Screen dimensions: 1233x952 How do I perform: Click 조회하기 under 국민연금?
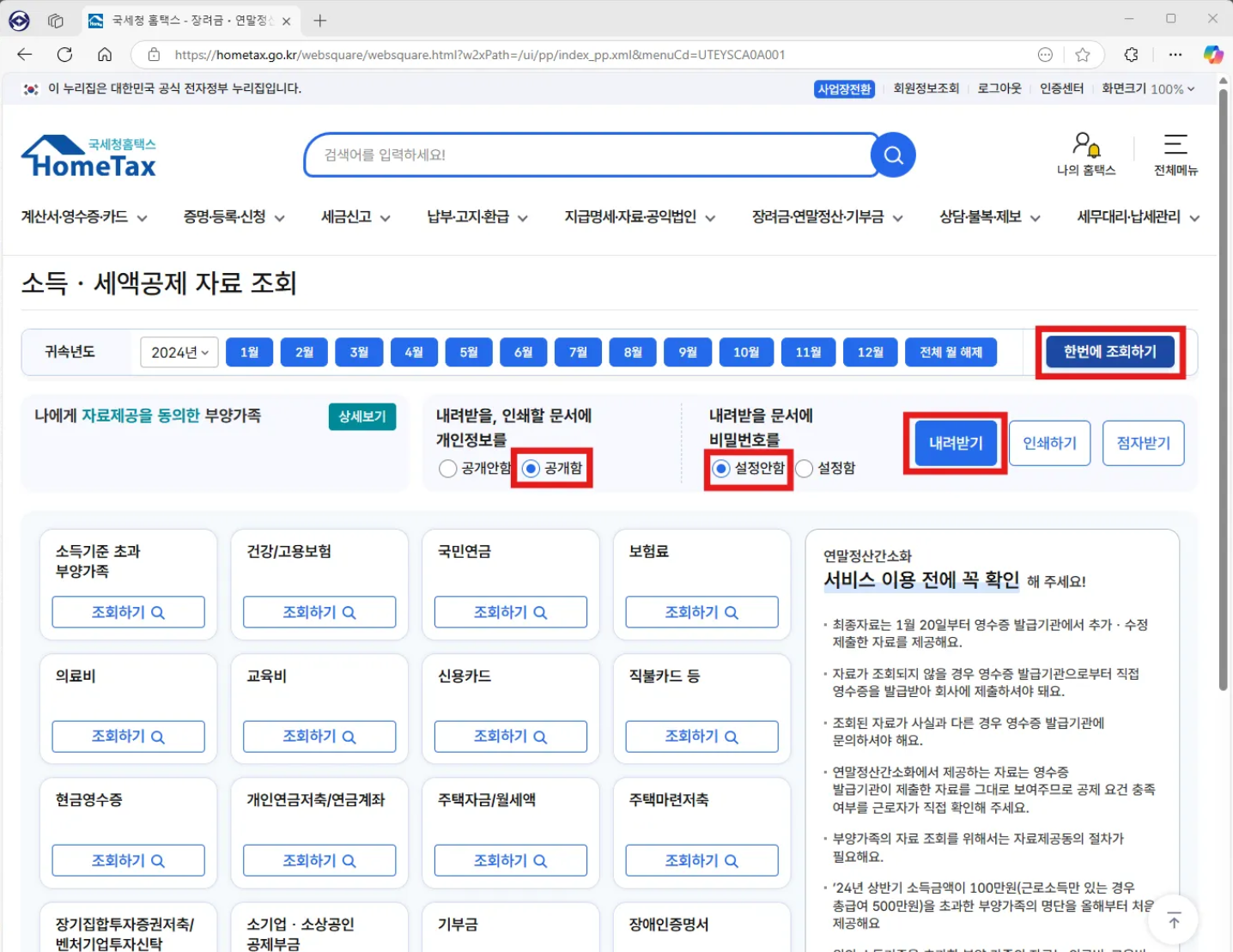tap(511, 612)
